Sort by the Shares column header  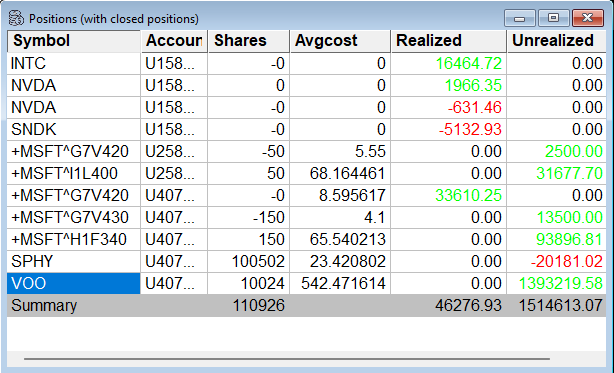249,41
